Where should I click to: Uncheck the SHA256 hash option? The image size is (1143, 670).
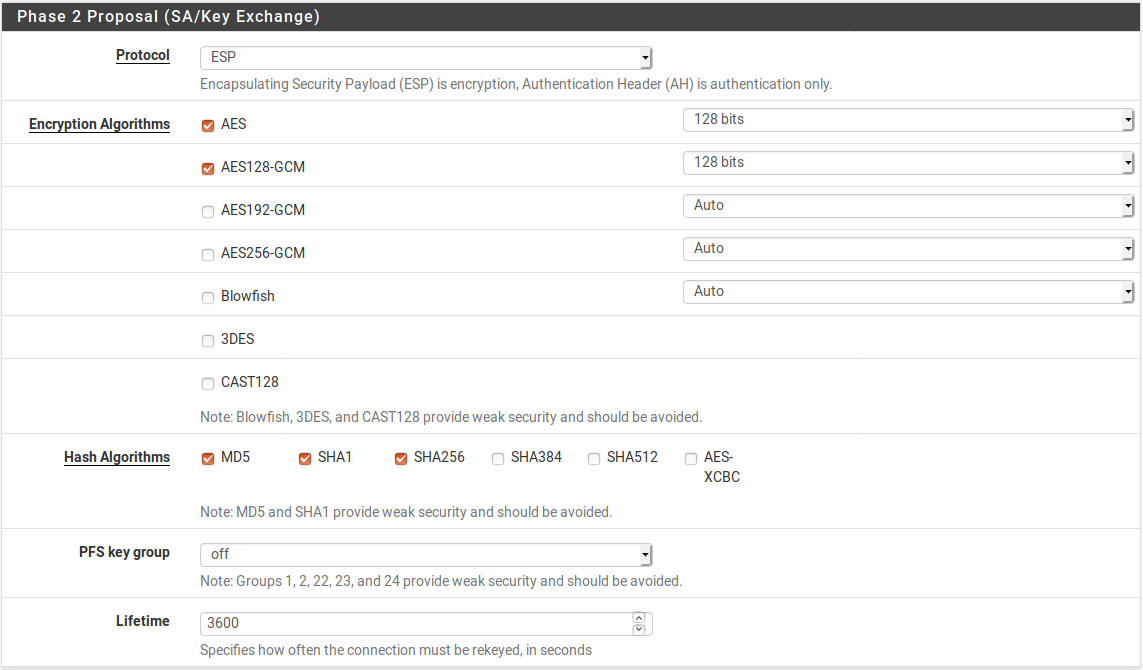tap(401, 458)
